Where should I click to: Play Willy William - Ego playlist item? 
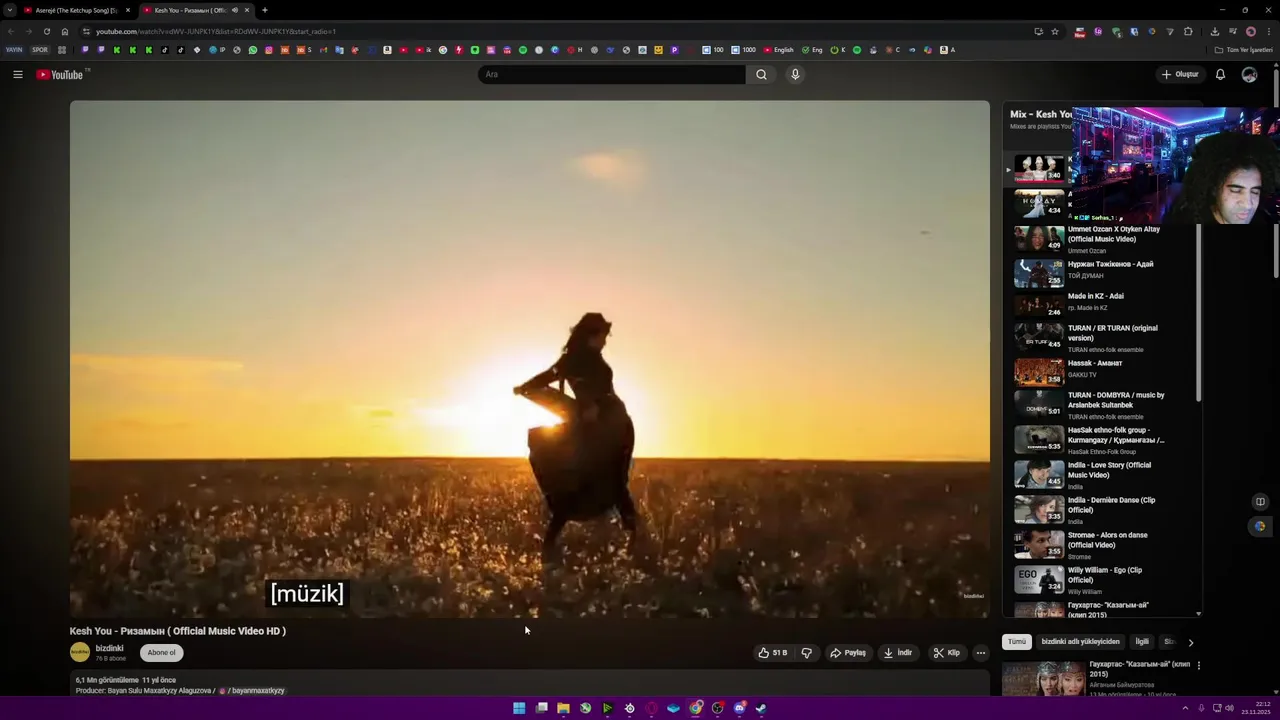[x=1104, y=579]
